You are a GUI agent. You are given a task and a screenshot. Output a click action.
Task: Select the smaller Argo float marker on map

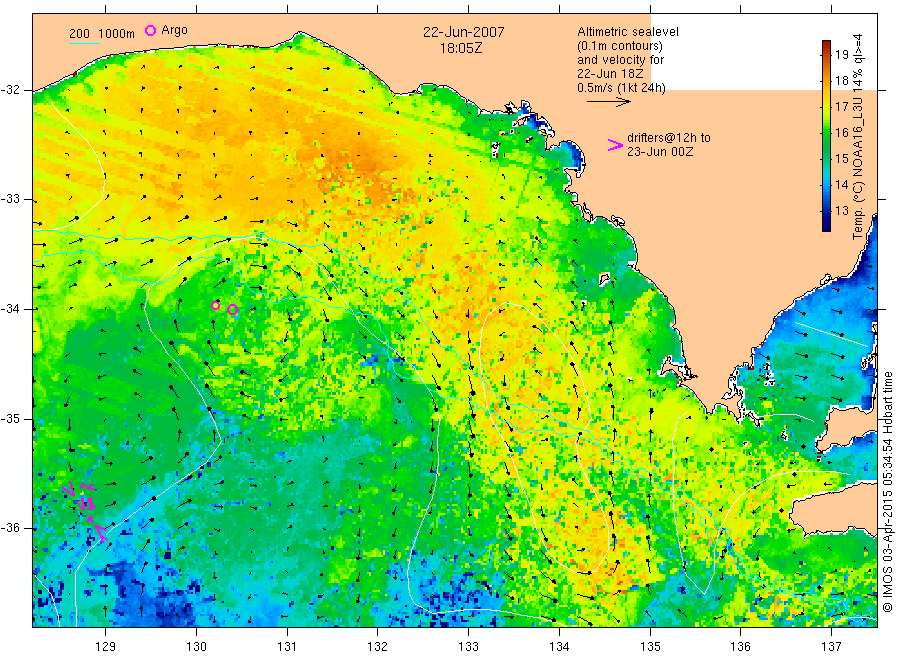click(215, 305)
